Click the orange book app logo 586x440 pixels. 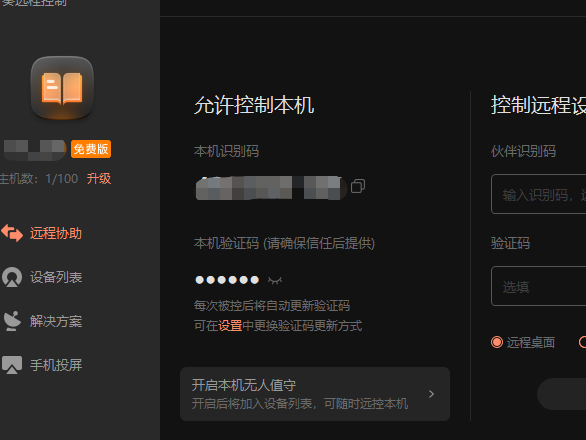62,88
